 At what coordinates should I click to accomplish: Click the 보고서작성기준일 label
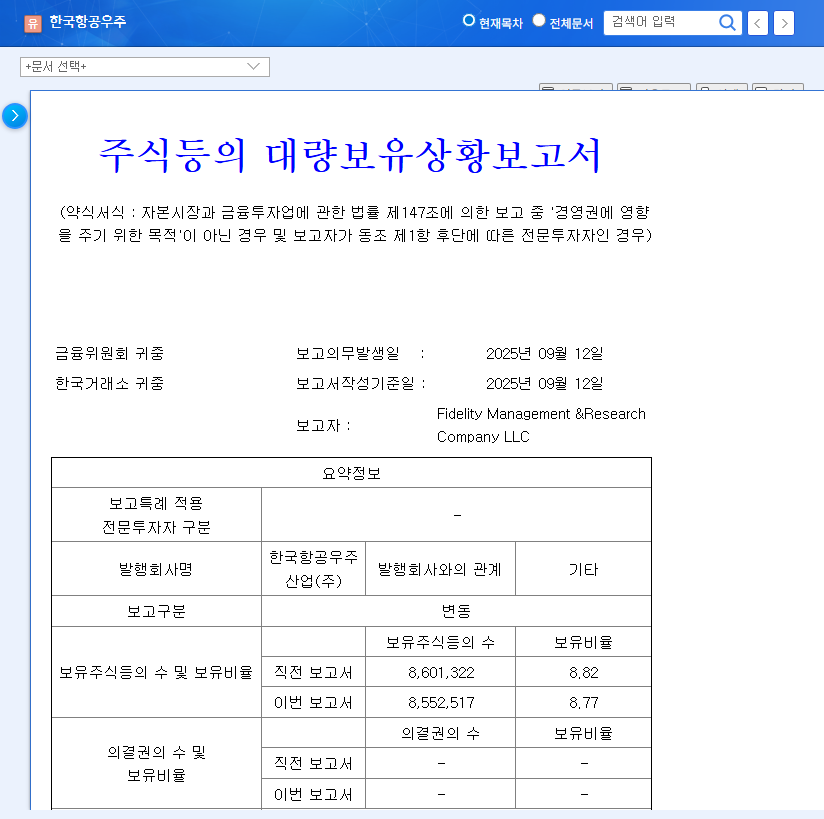coord(355,383)
